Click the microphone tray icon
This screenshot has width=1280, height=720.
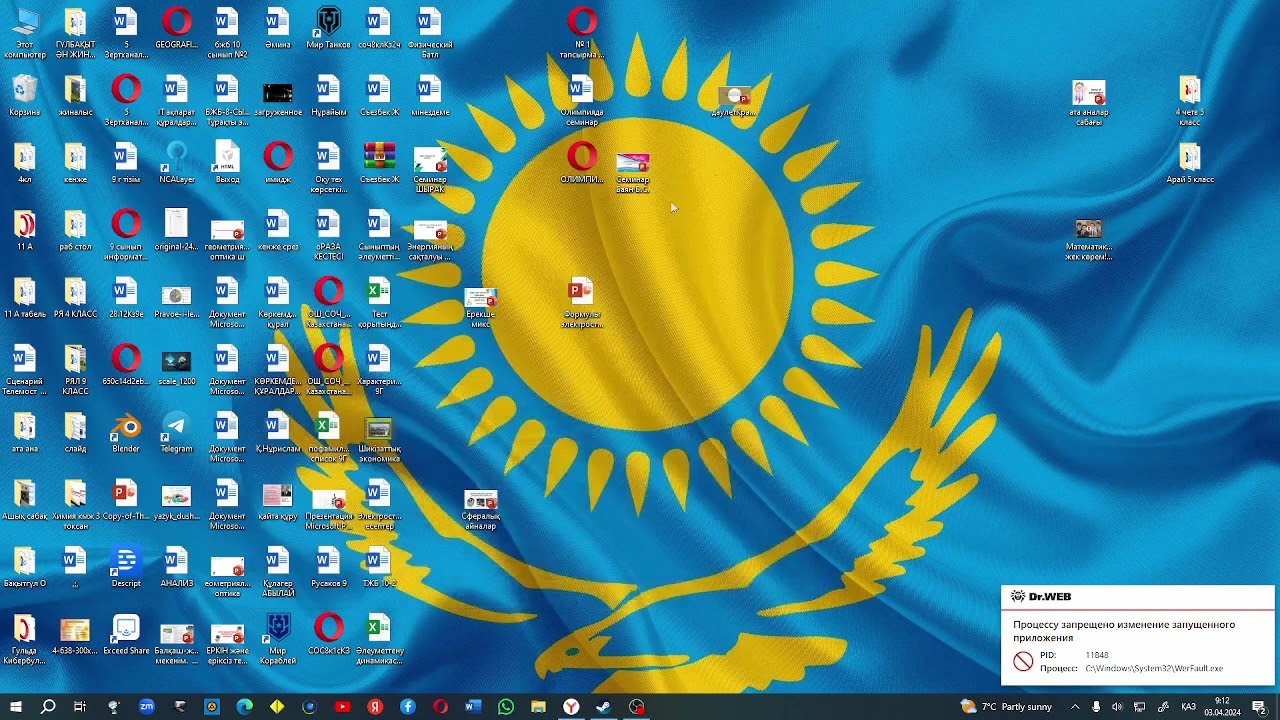(1096, 707)
